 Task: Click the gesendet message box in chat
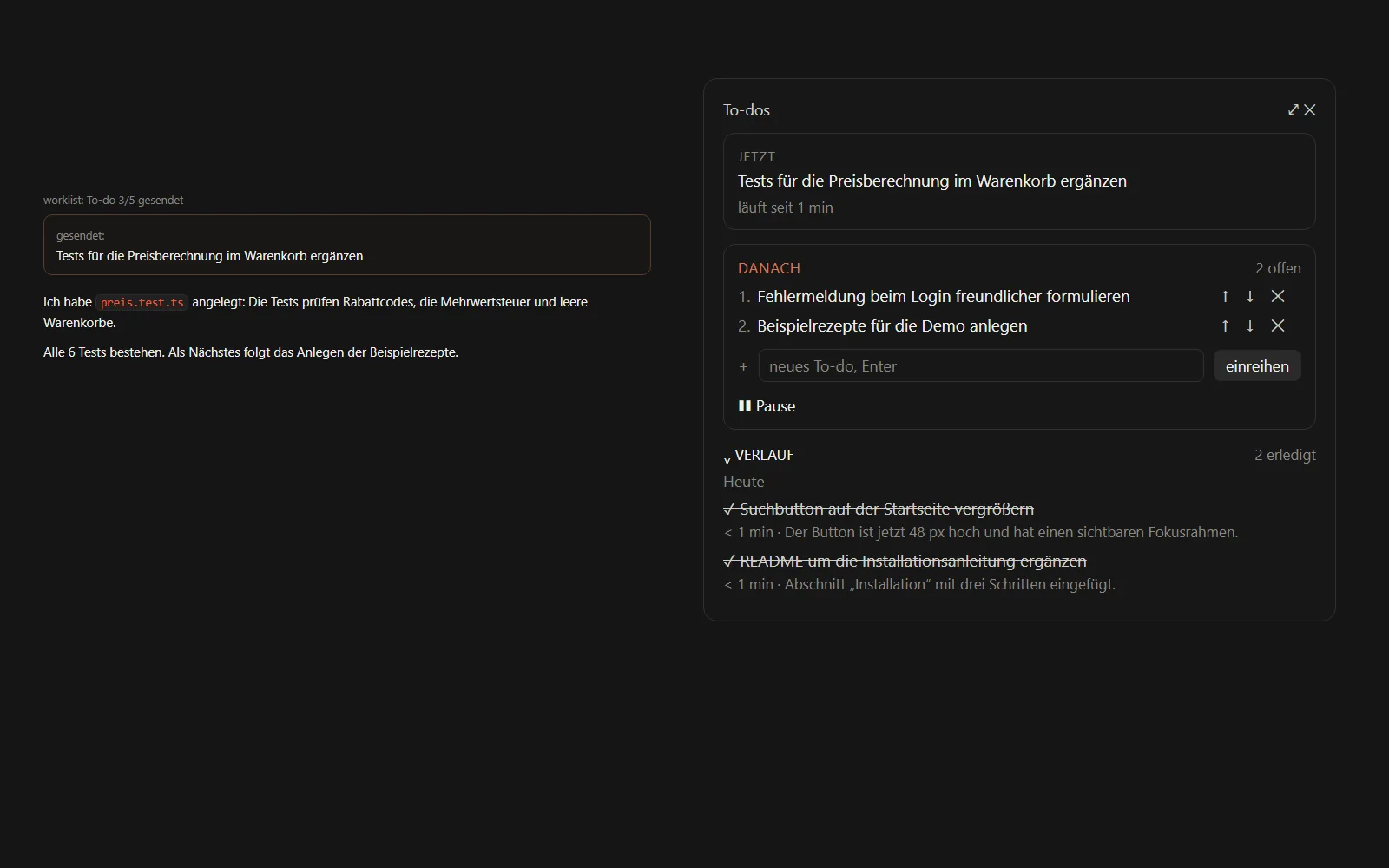[347, 245]
